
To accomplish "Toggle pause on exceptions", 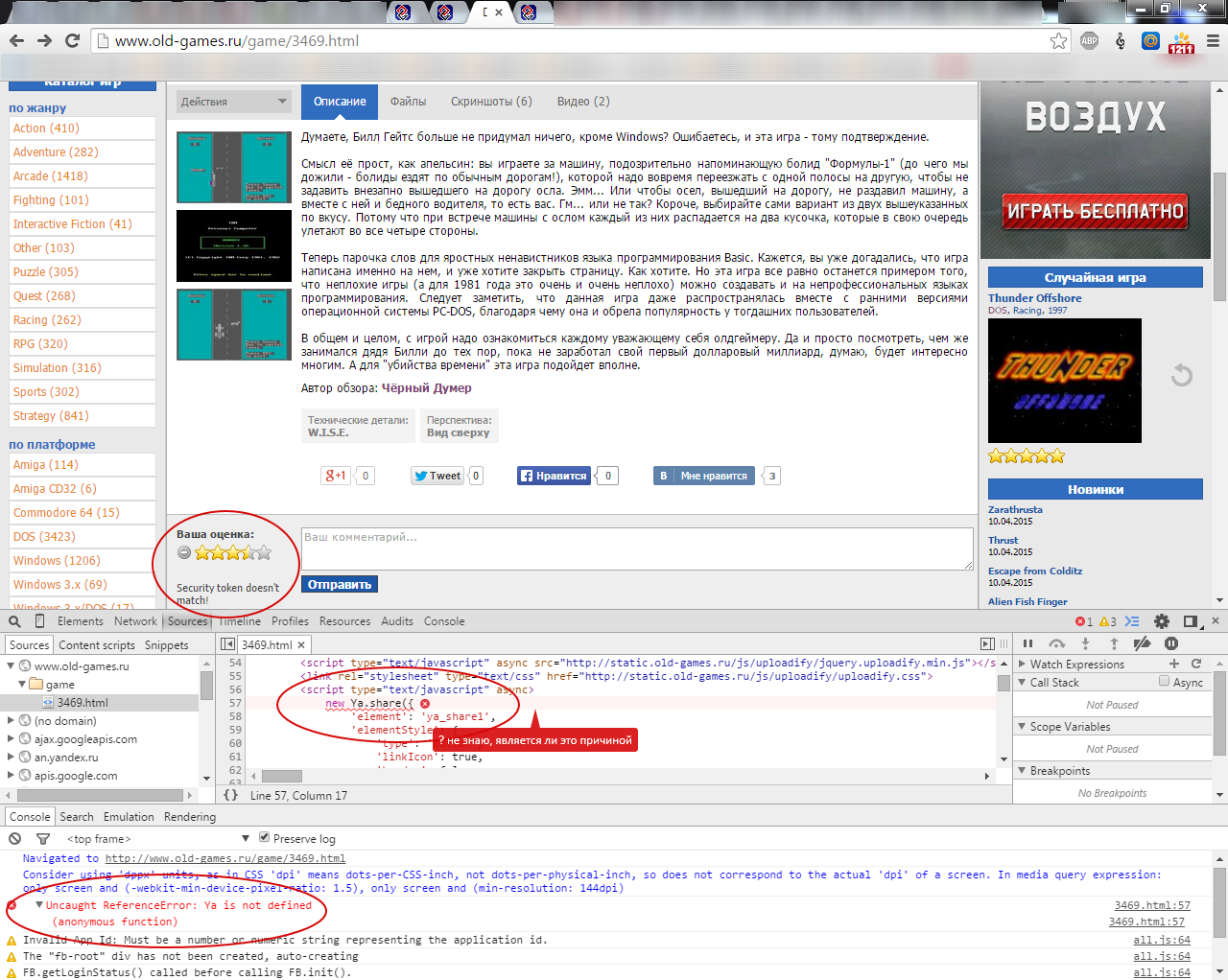I will click(1171, 643).
